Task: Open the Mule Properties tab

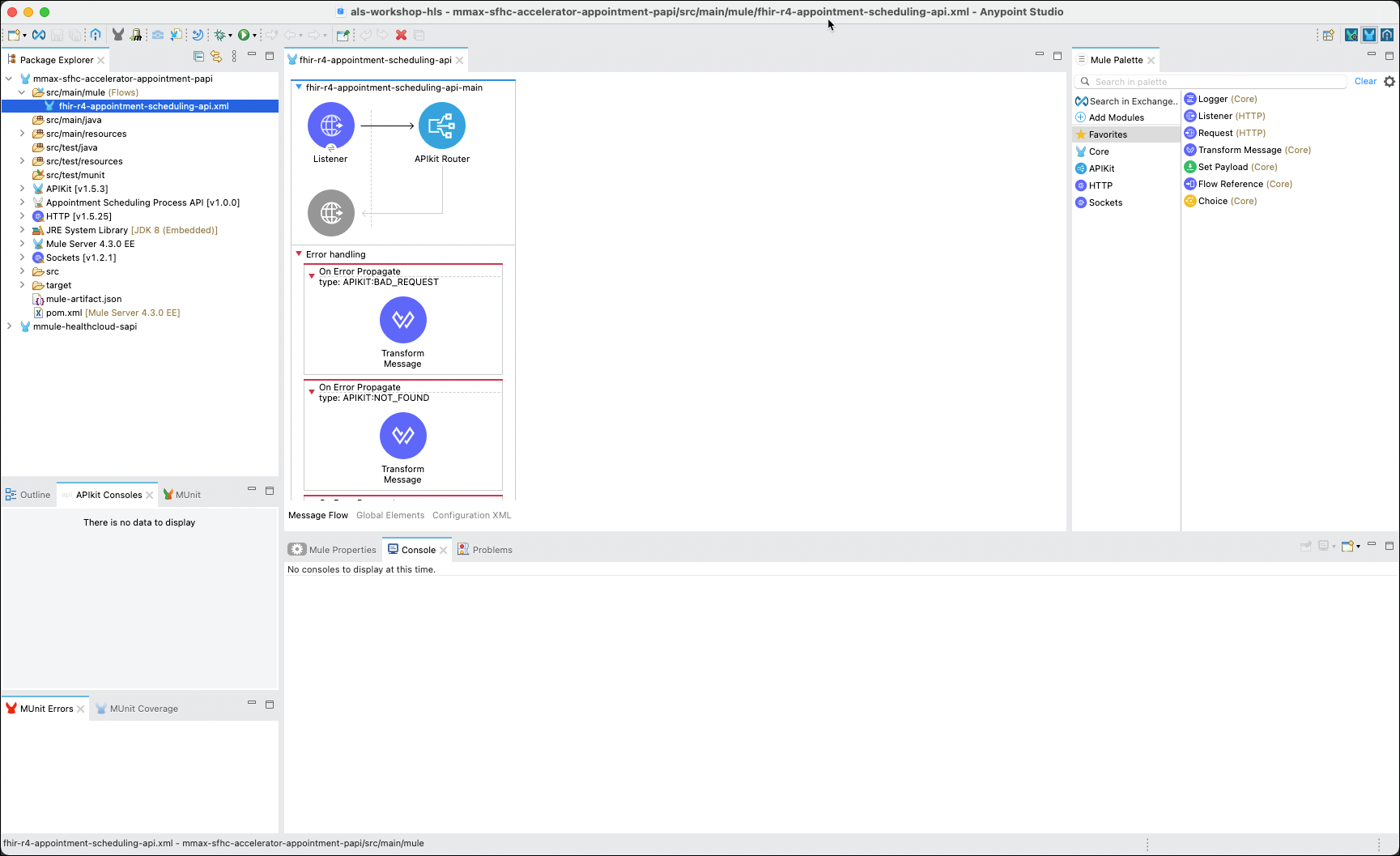Action: pos(334,549)
